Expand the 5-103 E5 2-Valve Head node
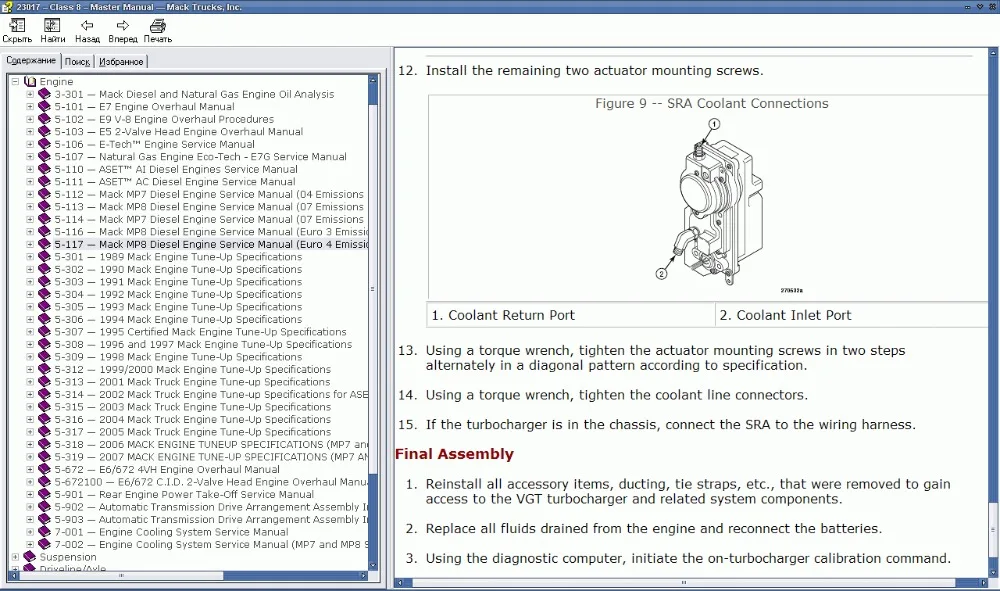1000x591 pixels. pos(29,132)
